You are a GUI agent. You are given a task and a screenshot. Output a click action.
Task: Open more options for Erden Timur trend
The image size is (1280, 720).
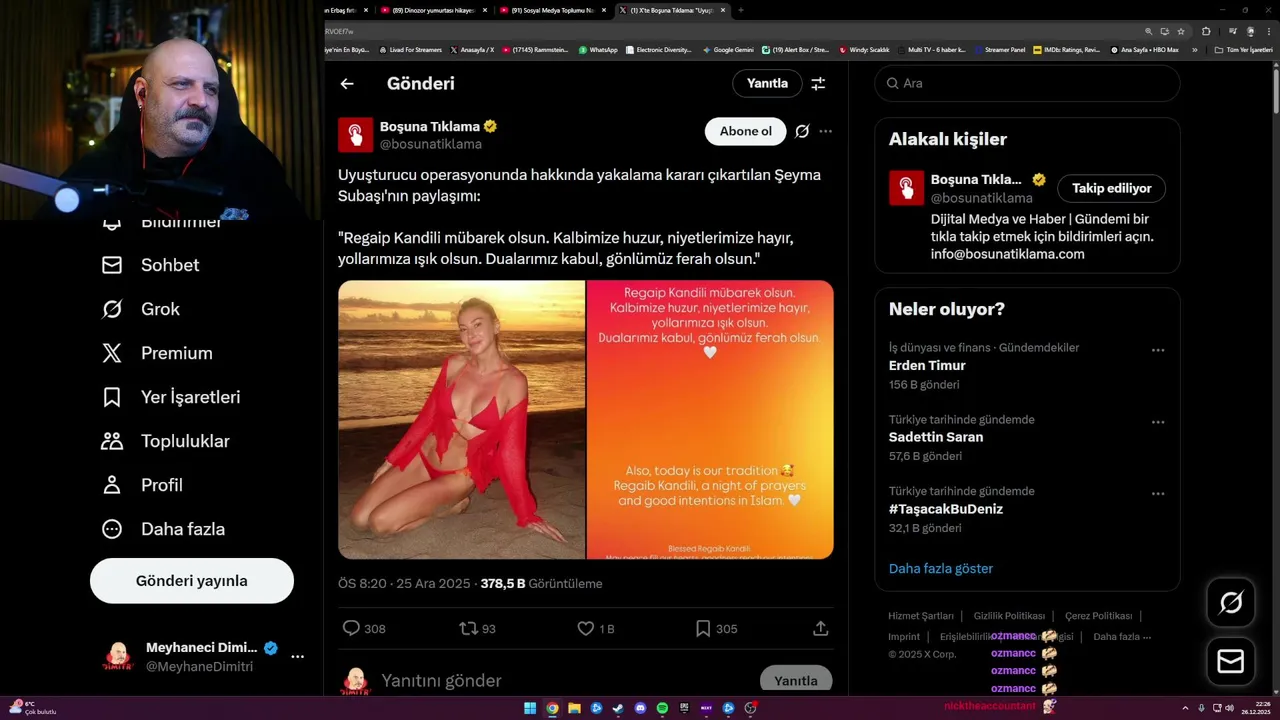coord(1158,350)
